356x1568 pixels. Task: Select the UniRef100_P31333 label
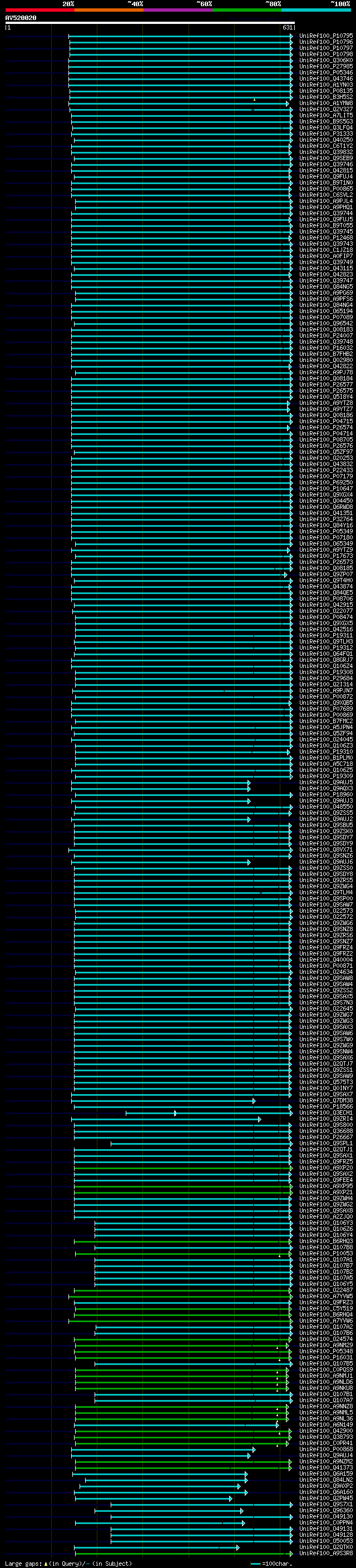point(325,134)
